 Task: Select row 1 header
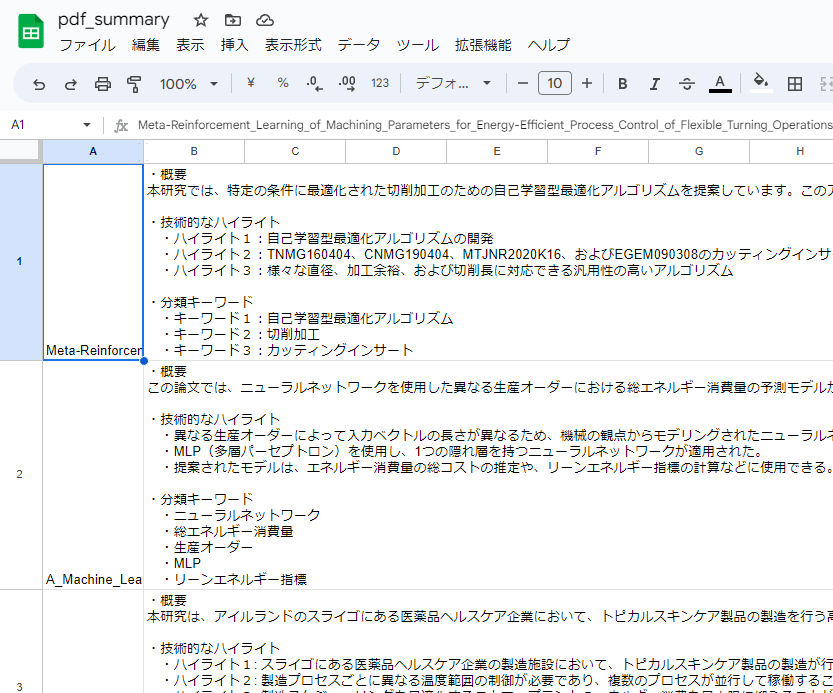click(x=20, y=261)
